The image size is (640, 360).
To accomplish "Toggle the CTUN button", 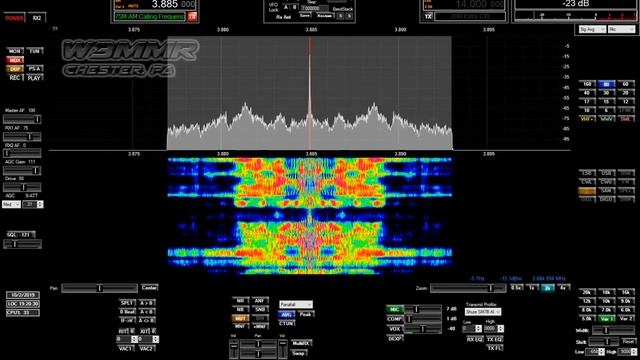I will point(286,323).
